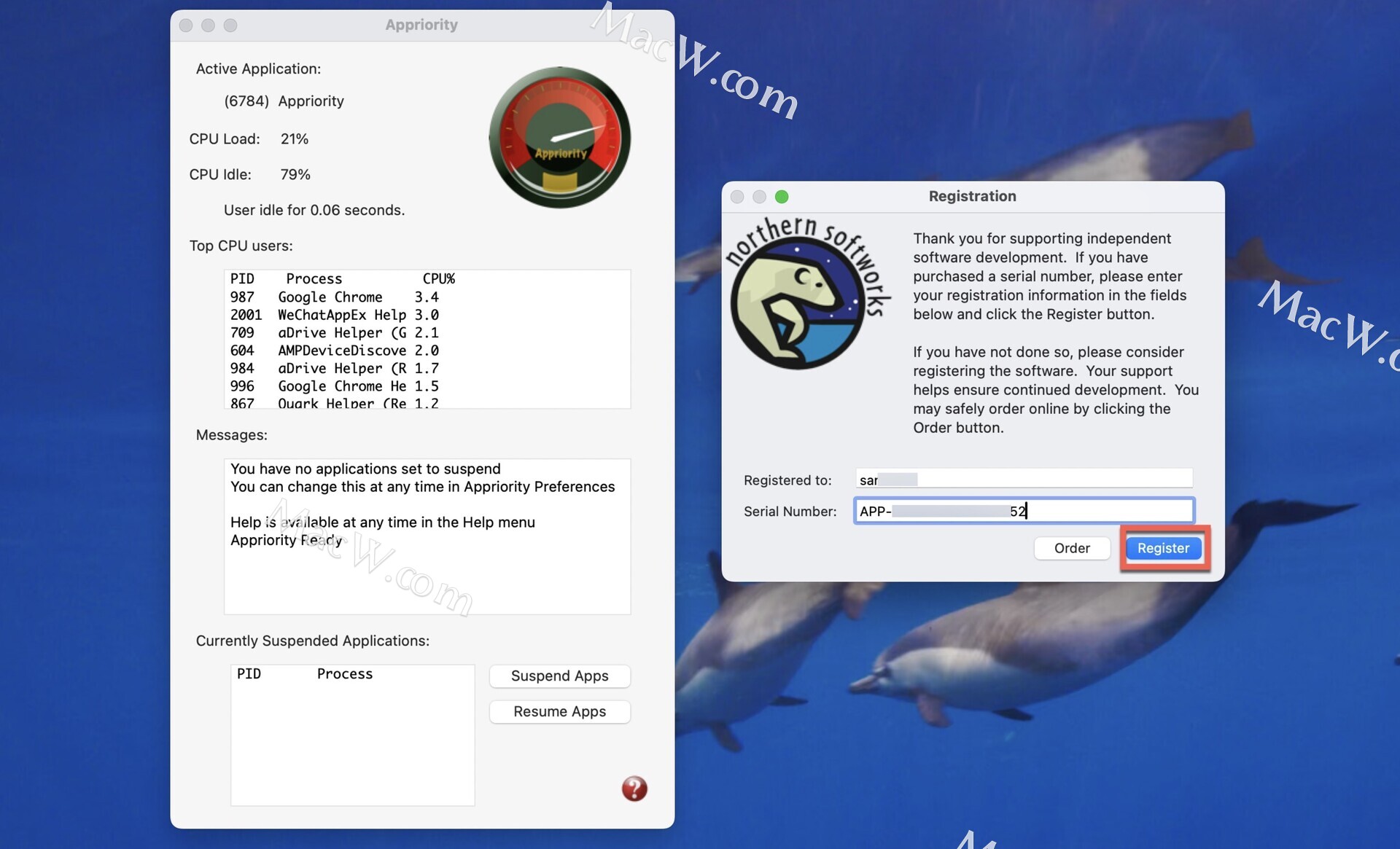Select the Google Chrome 987 process row
Image resolution: width=1400 pixels, height=849 pixels.
point(334,297)
